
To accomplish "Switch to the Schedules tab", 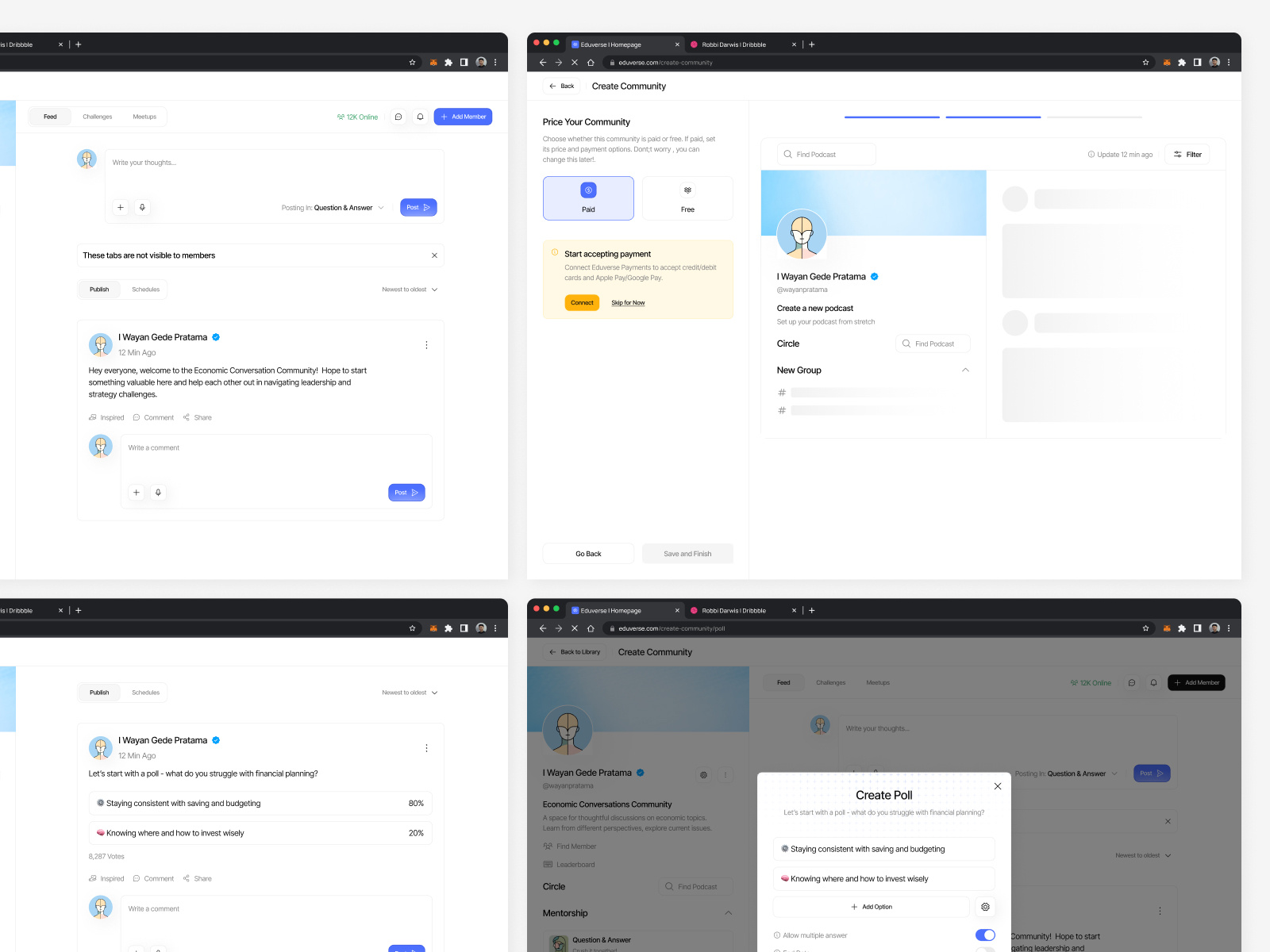I will [146, 289].
